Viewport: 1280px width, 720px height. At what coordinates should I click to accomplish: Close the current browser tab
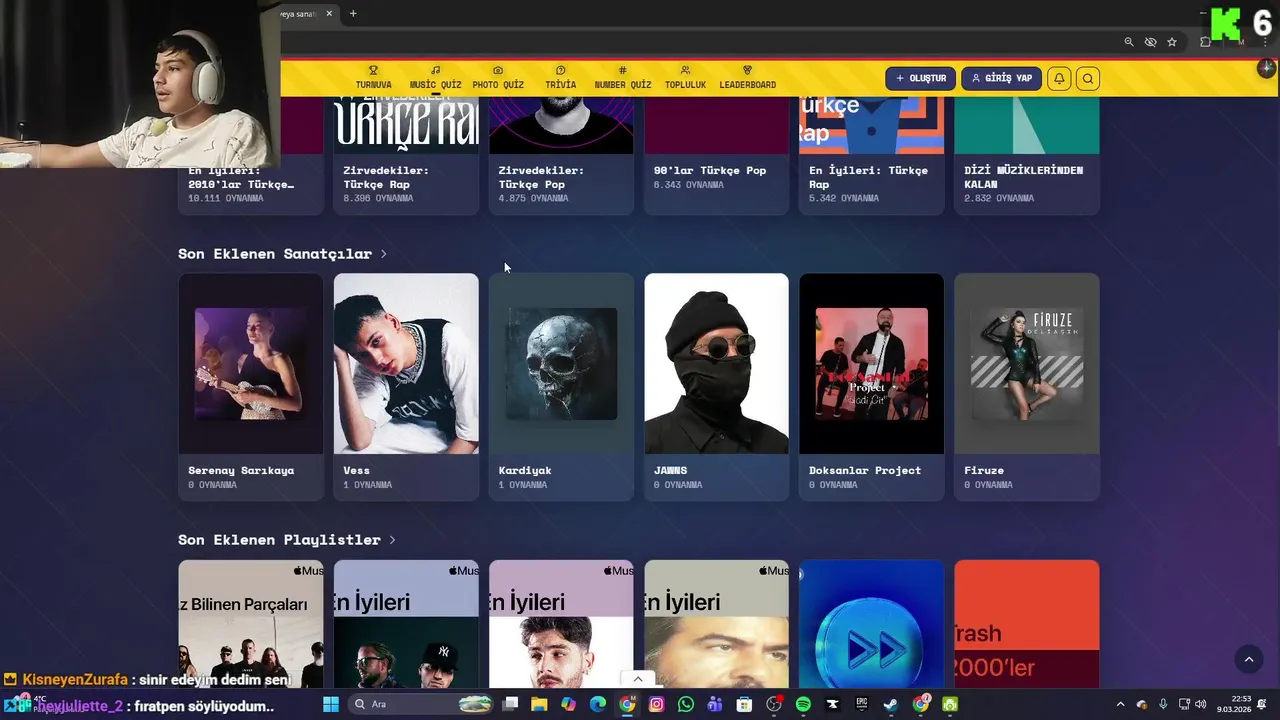click(331, 13)
